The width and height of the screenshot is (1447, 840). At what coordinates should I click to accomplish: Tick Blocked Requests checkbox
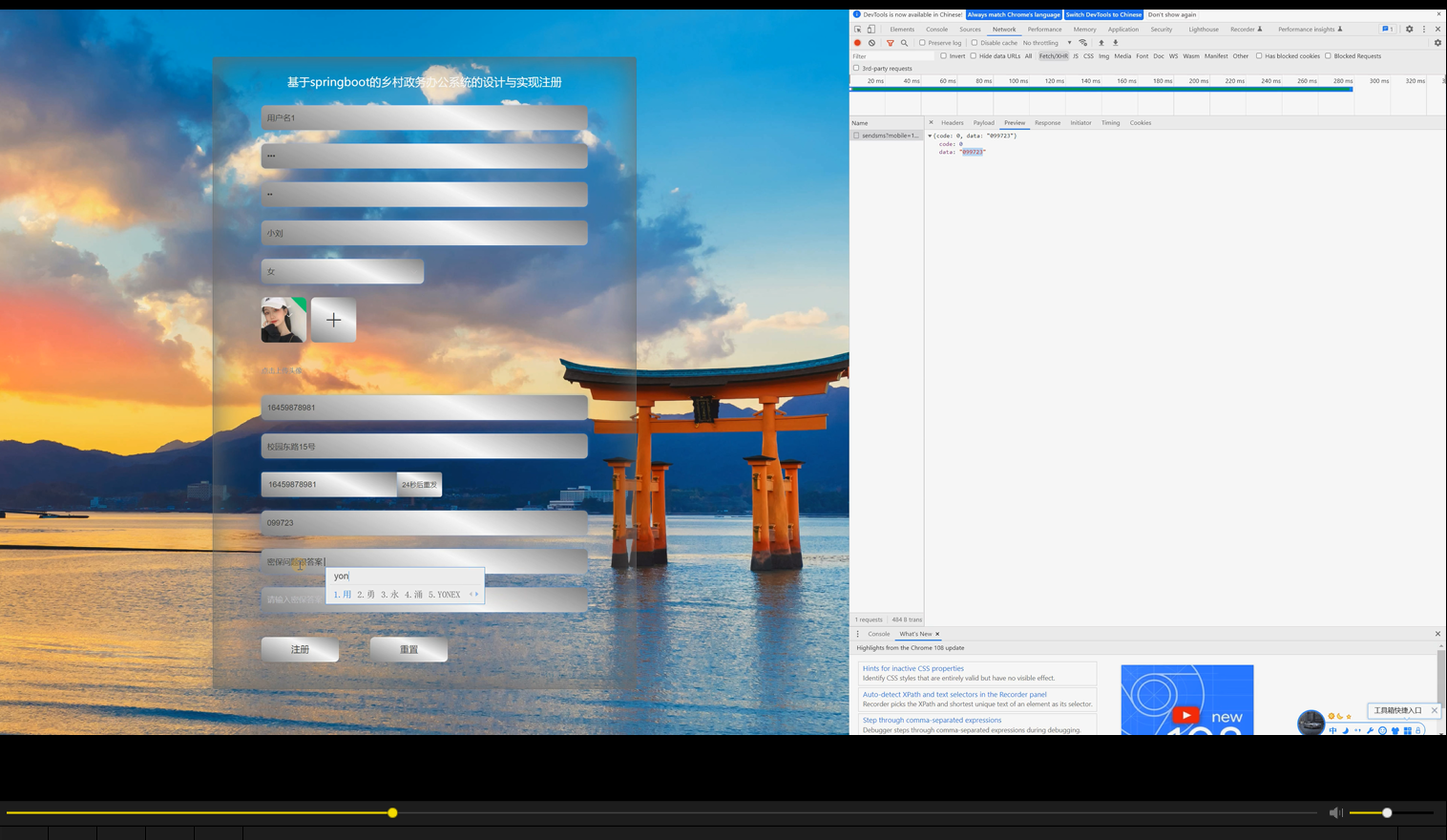coord(1328,55)
